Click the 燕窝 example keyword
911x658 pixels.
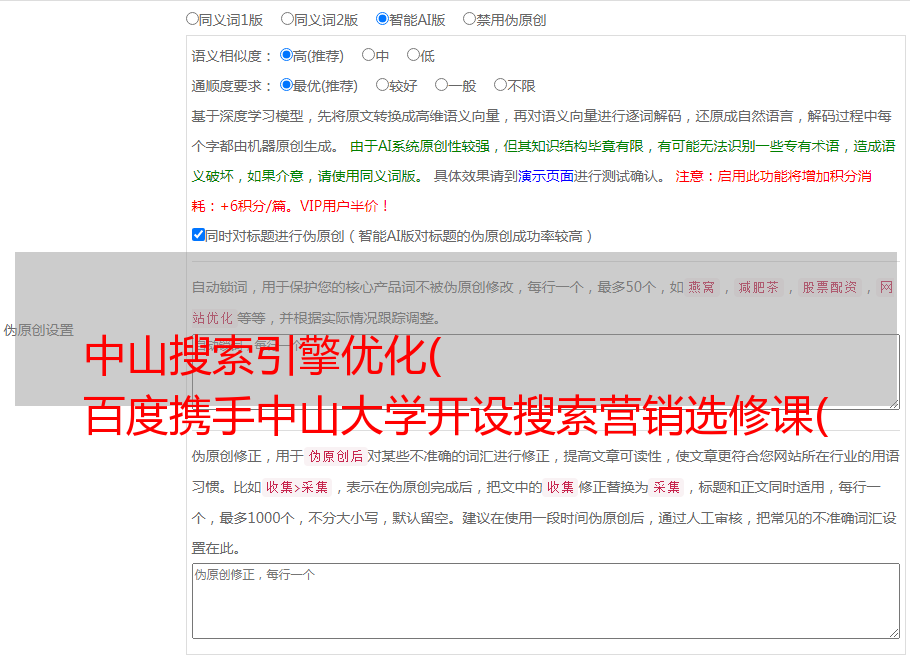point(702,287)
